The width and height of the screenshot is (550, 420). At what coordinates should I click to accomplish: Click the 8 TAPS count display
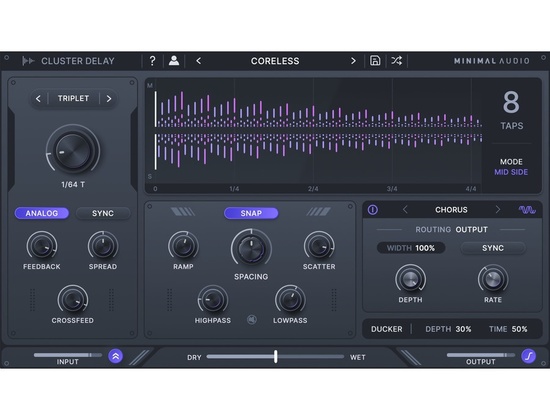click(x=511, y=110)
